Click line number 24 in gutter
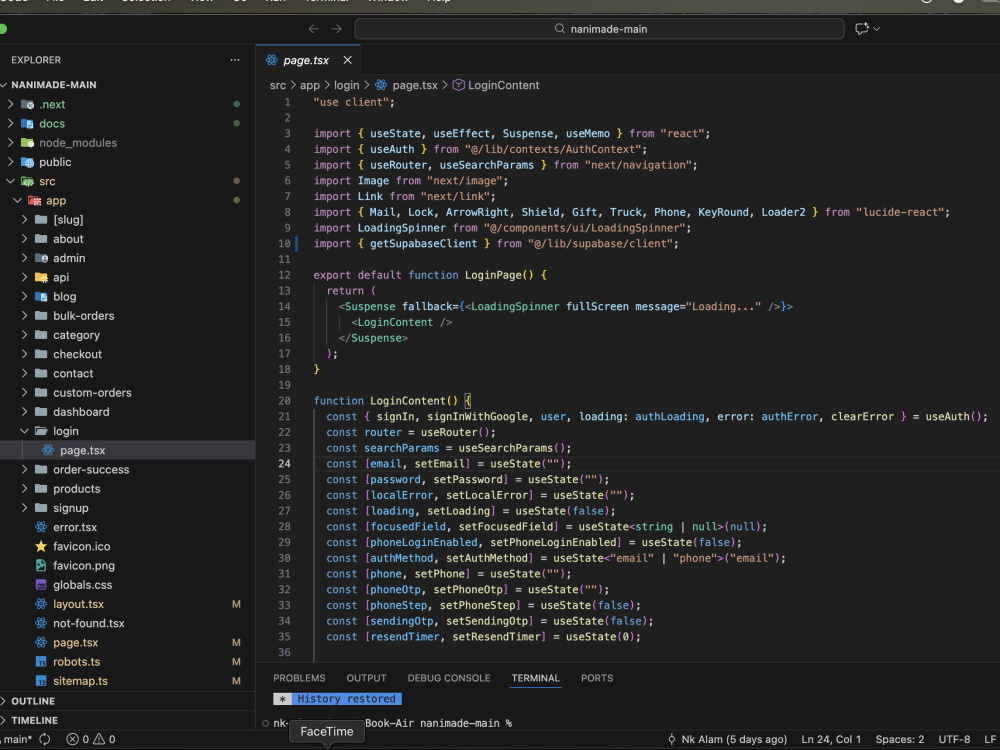The image size is (1000, 750). pos(284,464)
